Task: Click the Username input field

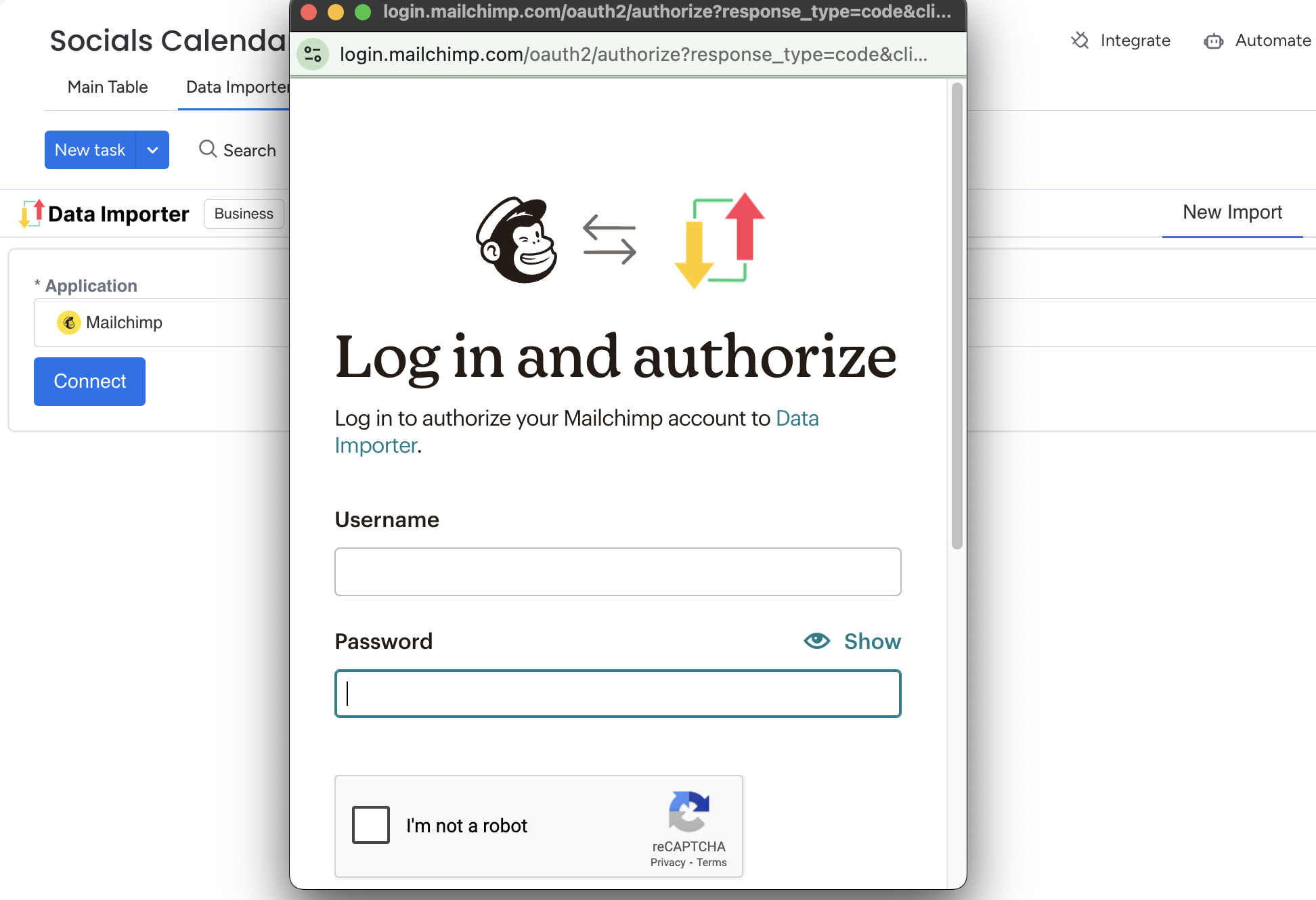Action: 617,572
